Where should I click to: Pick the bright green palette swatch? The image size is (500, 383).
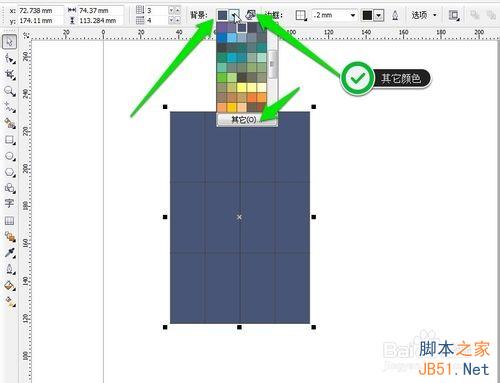coord(222,78)
